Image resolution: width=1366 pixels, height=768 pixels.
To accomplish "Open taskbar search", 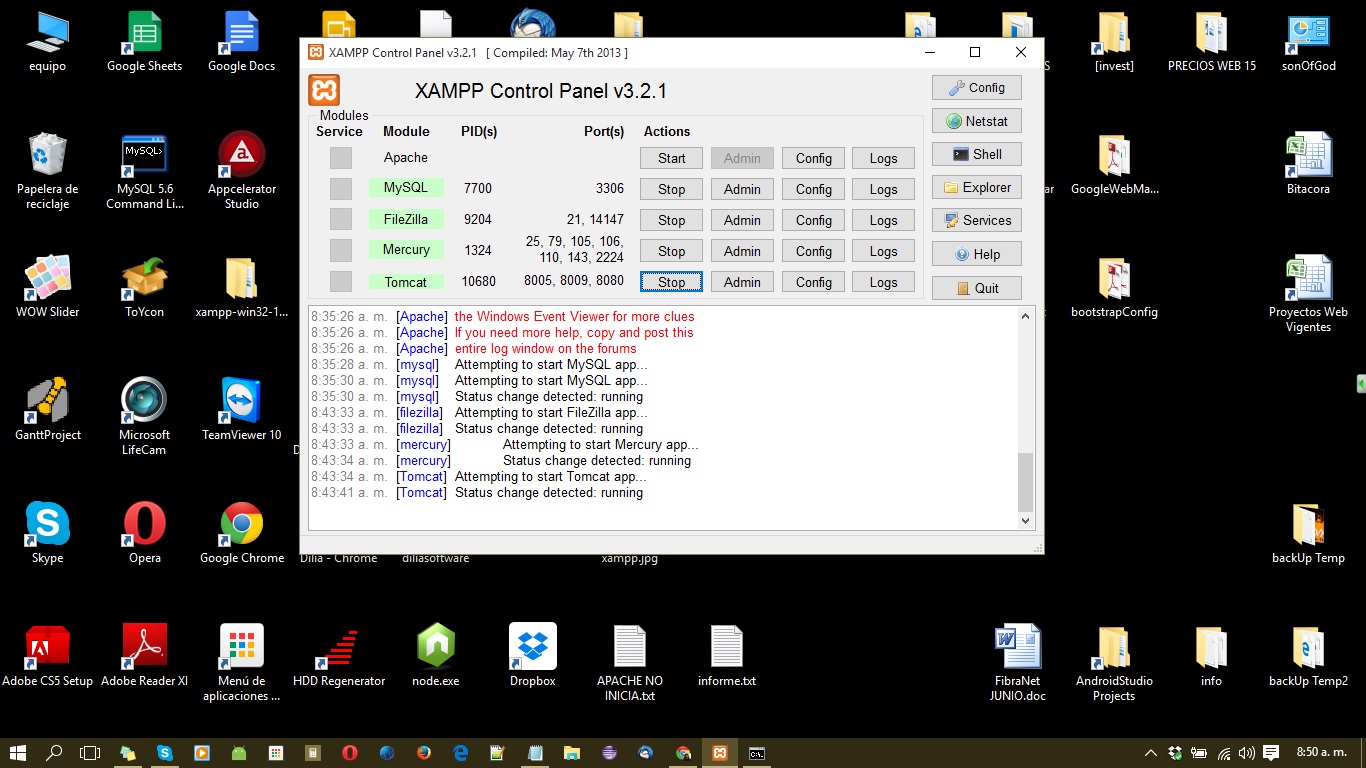I will point(54,753).
